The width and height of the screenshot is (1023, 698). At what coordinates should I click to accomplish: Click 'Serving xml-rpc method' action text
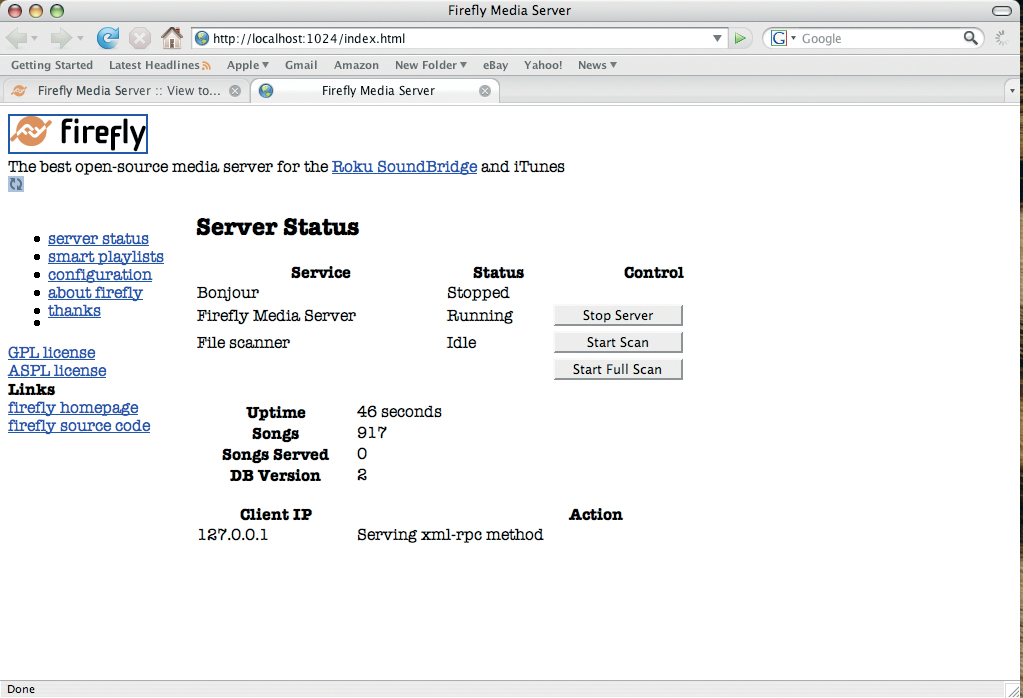click(x=450, y=535)
